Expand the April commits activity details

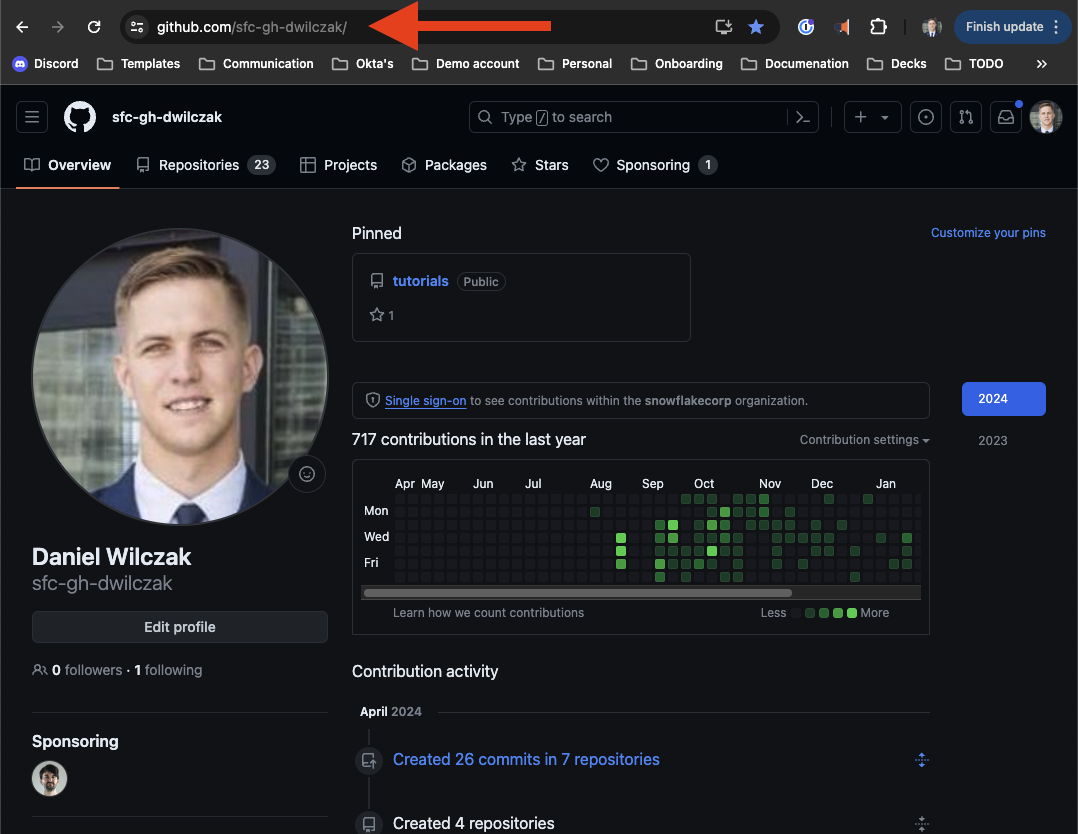tap(921, 760)
